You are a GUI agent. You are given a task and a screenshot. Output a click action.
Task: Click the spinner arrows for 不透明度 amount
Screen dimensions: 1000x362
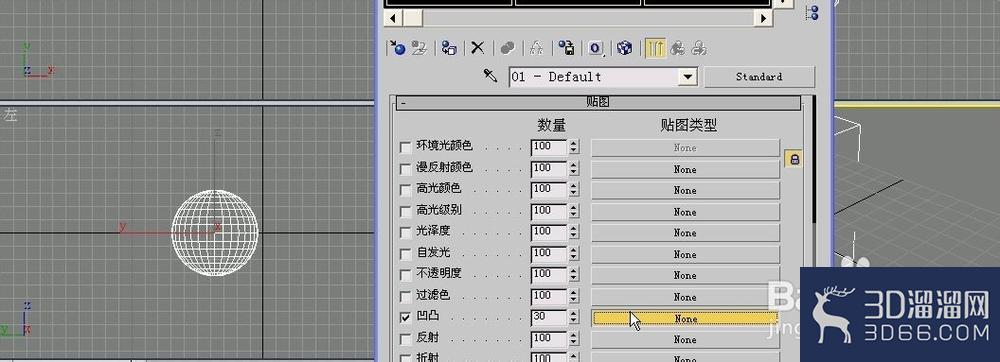click(574, 275)
